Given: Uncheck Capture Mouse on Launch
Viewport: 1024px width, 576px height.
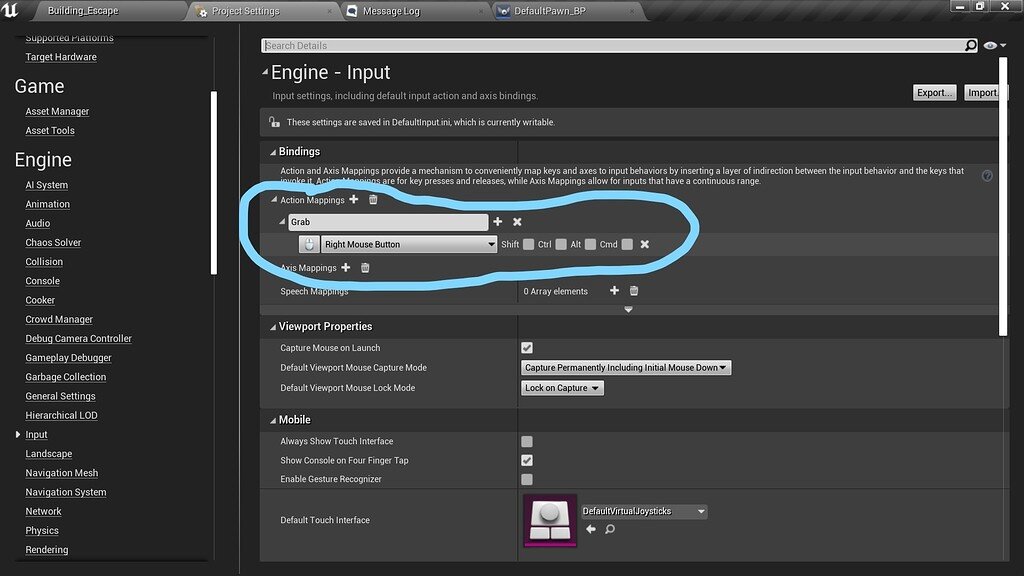Looking at the screenshot, I should [527, 347].
